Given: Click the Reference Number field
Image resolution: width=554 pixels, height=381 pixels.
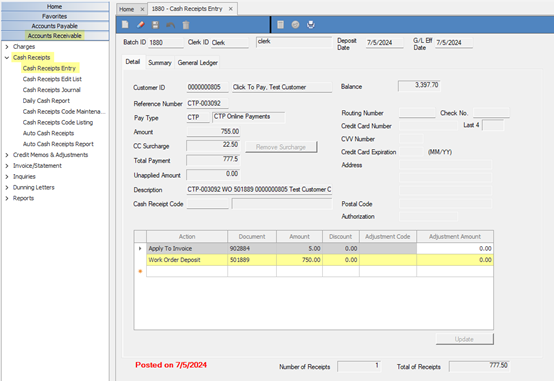Looking at the screenshot, I should tap(207, 104).
